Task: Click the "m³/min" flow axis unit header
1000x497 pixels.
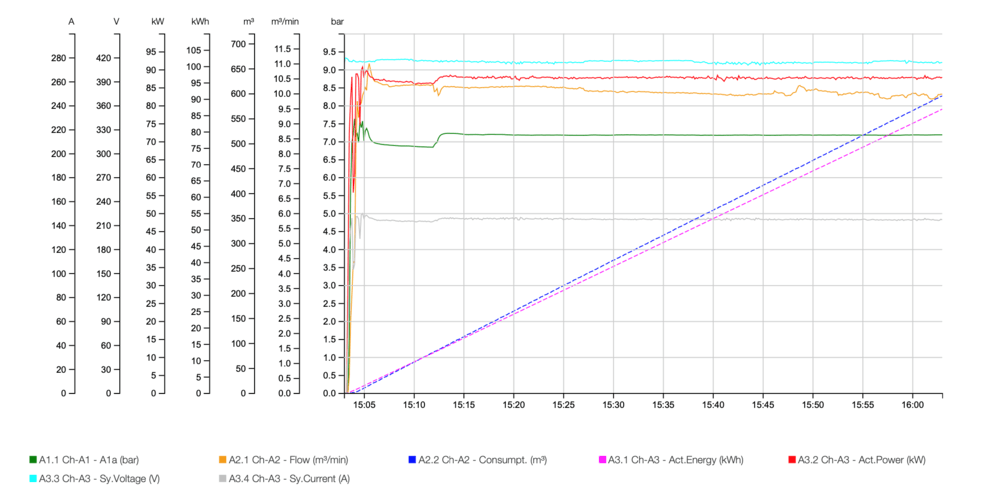Action: 286,21
